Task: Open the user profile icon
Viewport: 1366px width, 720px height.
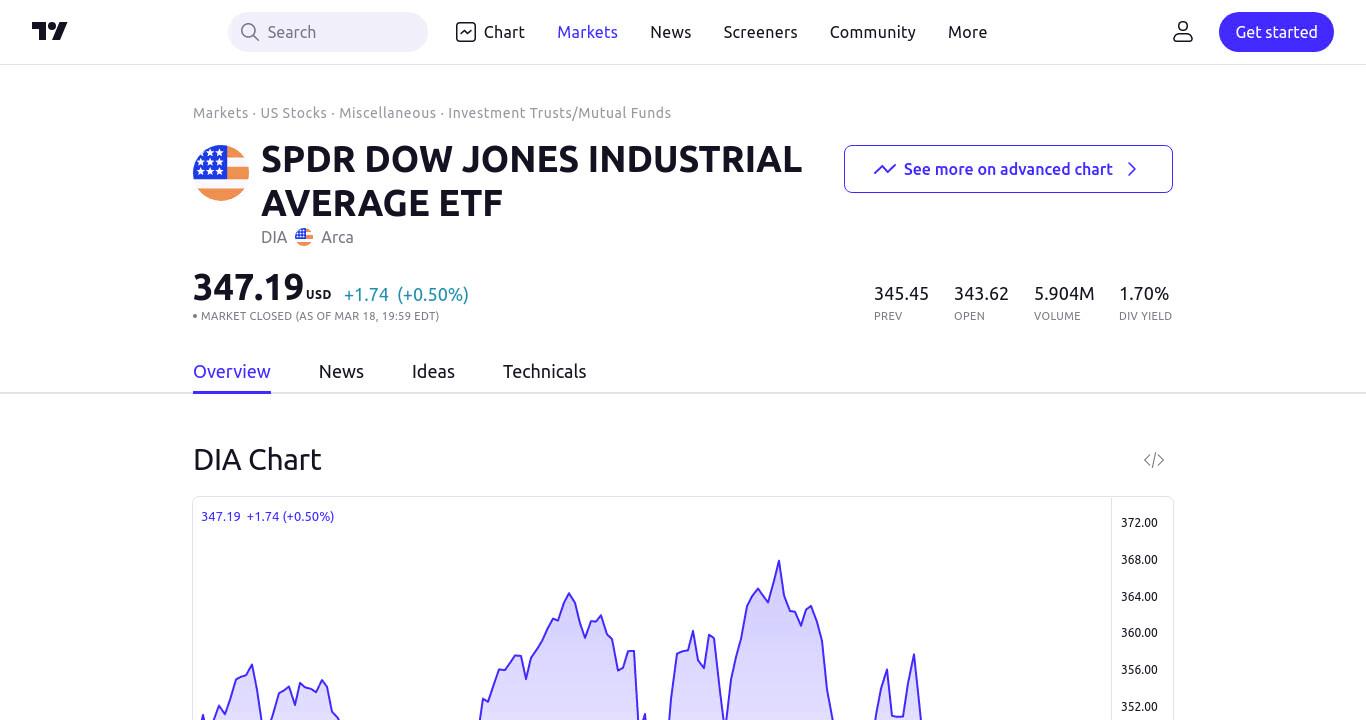Action: tap(1183, 32)
